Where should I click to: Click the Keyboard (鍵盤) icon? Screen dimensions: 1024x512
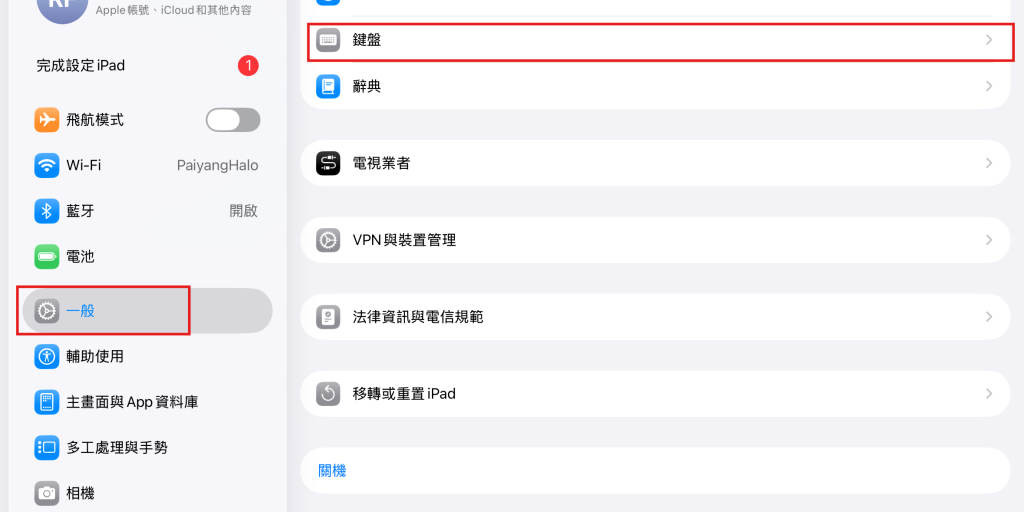(x=328, y=40)
